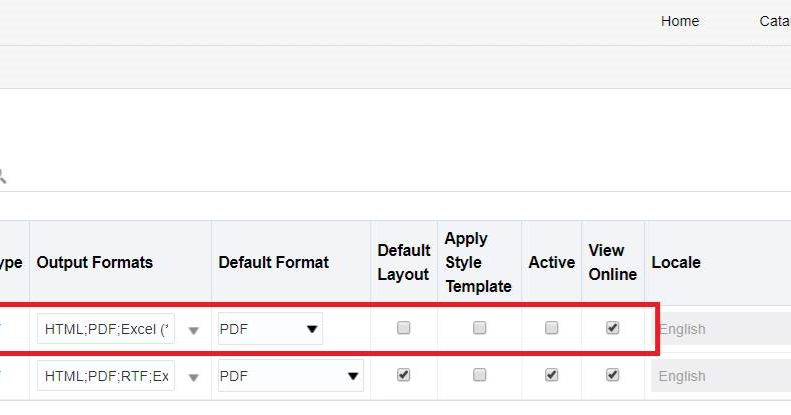Viewport: 791px width, 415px height.
Task: Check Apply Style Template in the HTML;PDF;RTF row
Action: pos(480,375)
